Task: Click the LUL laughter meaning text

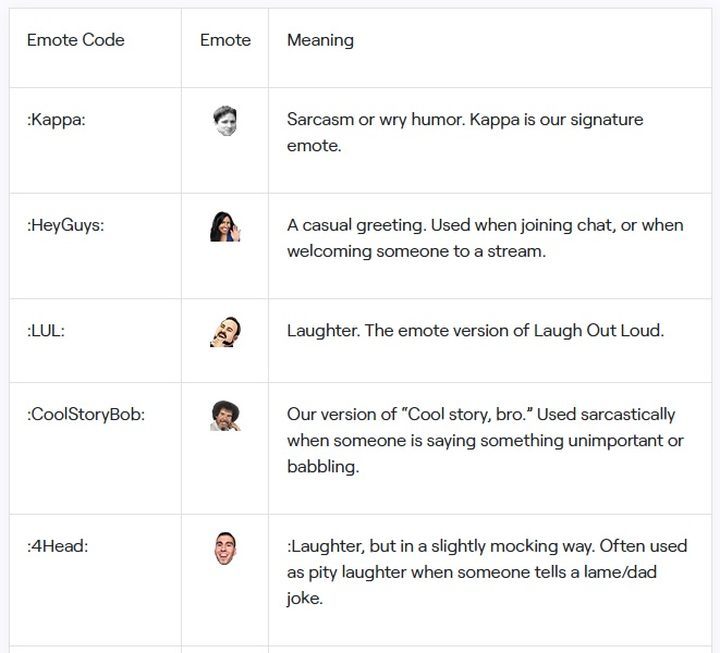Action: pos(475,331)
